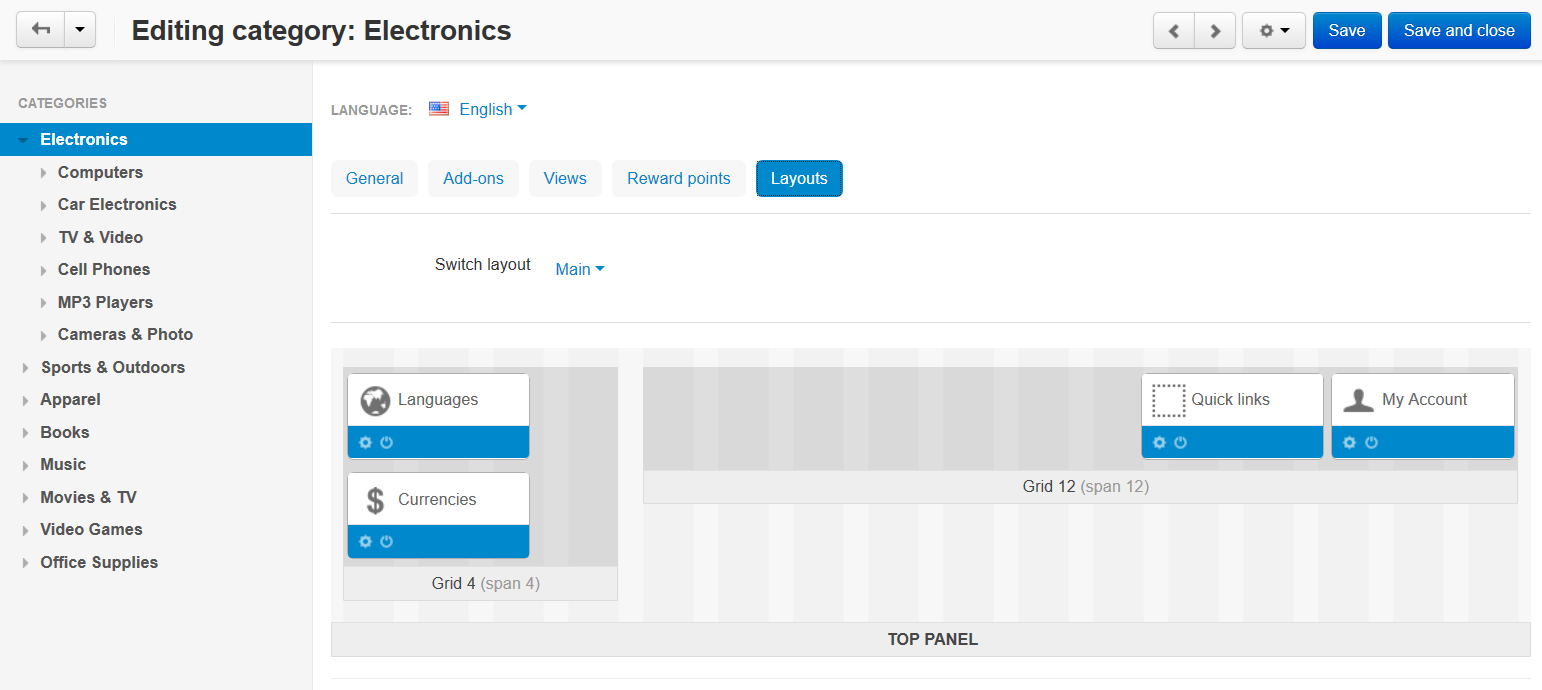Image resolution: width=1542 pixels, height=690 pixels.
Task: Toggle power icon on Quick links block
Action: point(1181,442)
